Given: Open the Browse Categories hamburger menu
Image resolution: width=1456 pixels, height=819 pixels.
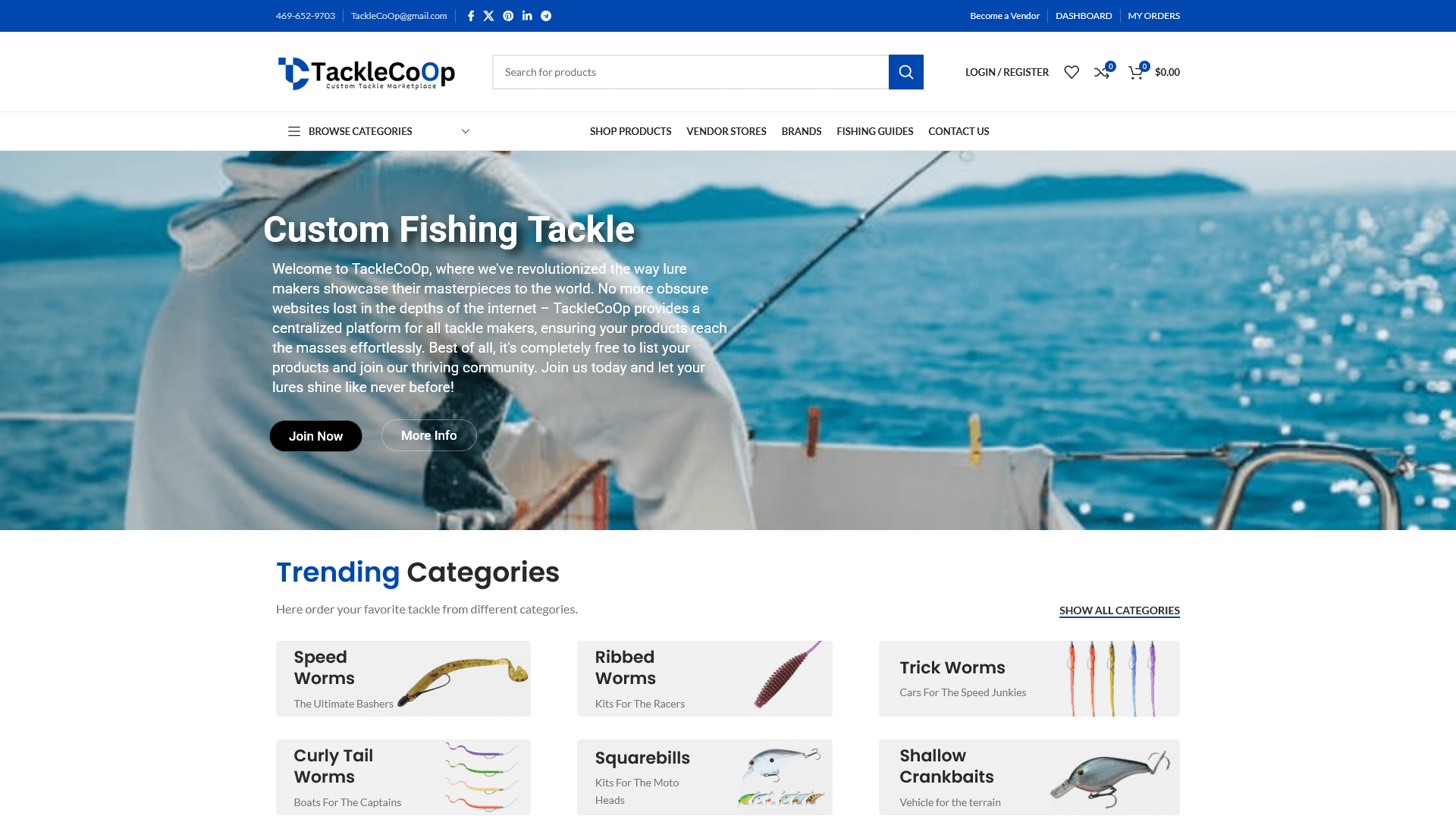Looking at the screenshot, I should click(x=294, y=131).
